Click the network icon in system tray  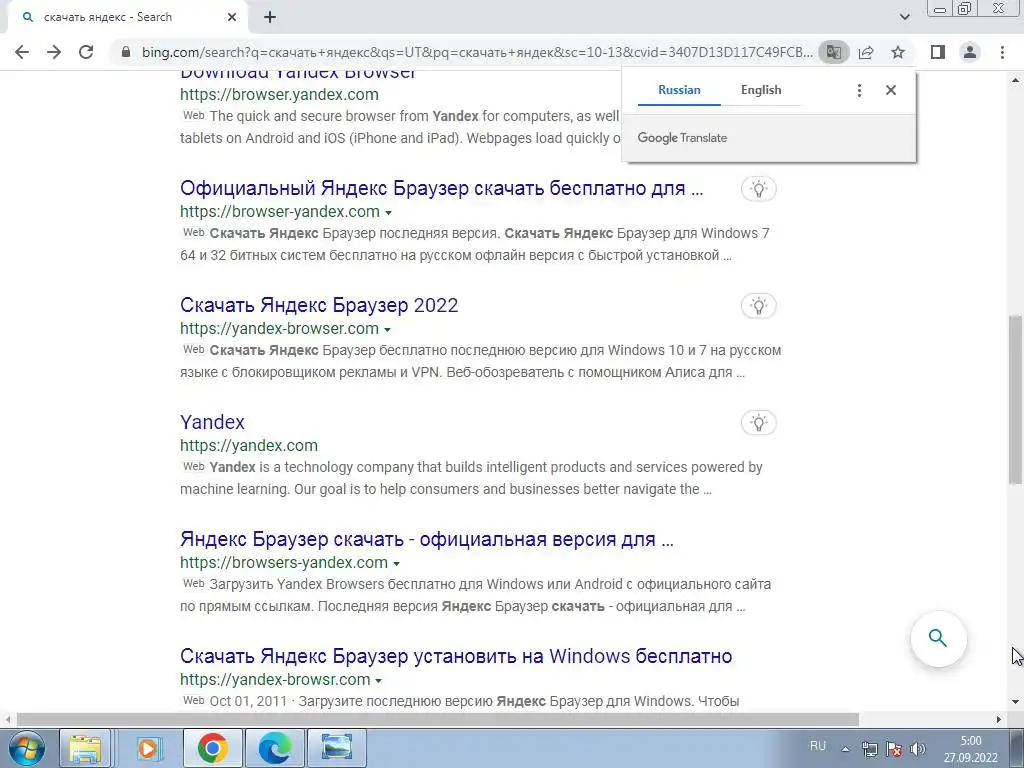[869, 749]
